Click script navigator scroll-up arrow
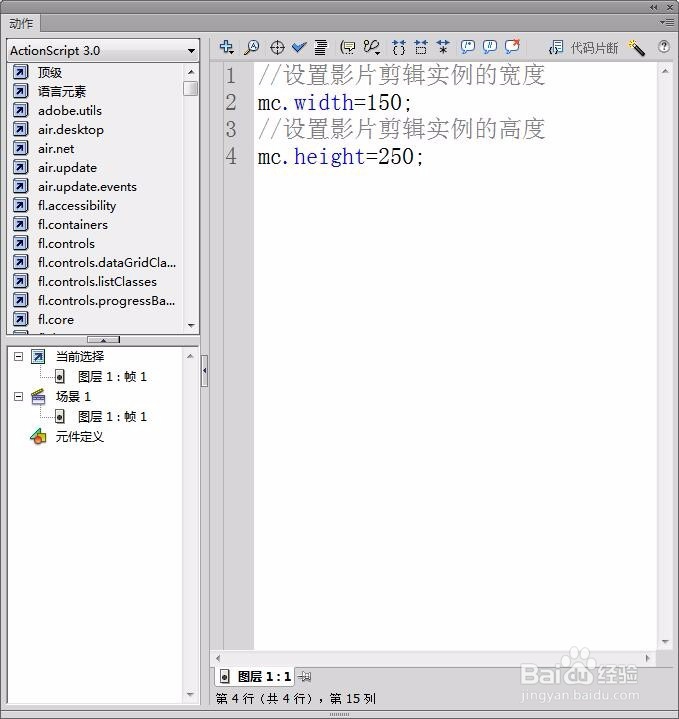679x719 pixels. [190, 356]
